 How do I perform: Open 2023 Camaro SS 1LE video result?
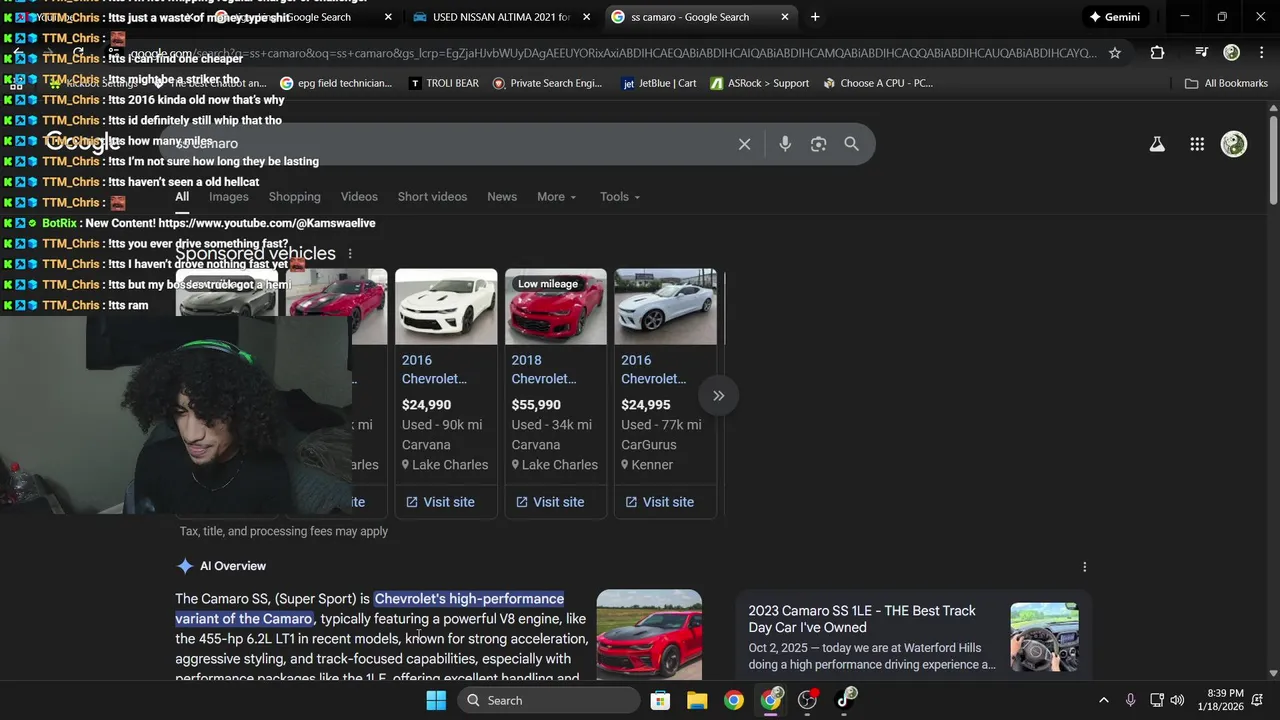pos(862,619)
